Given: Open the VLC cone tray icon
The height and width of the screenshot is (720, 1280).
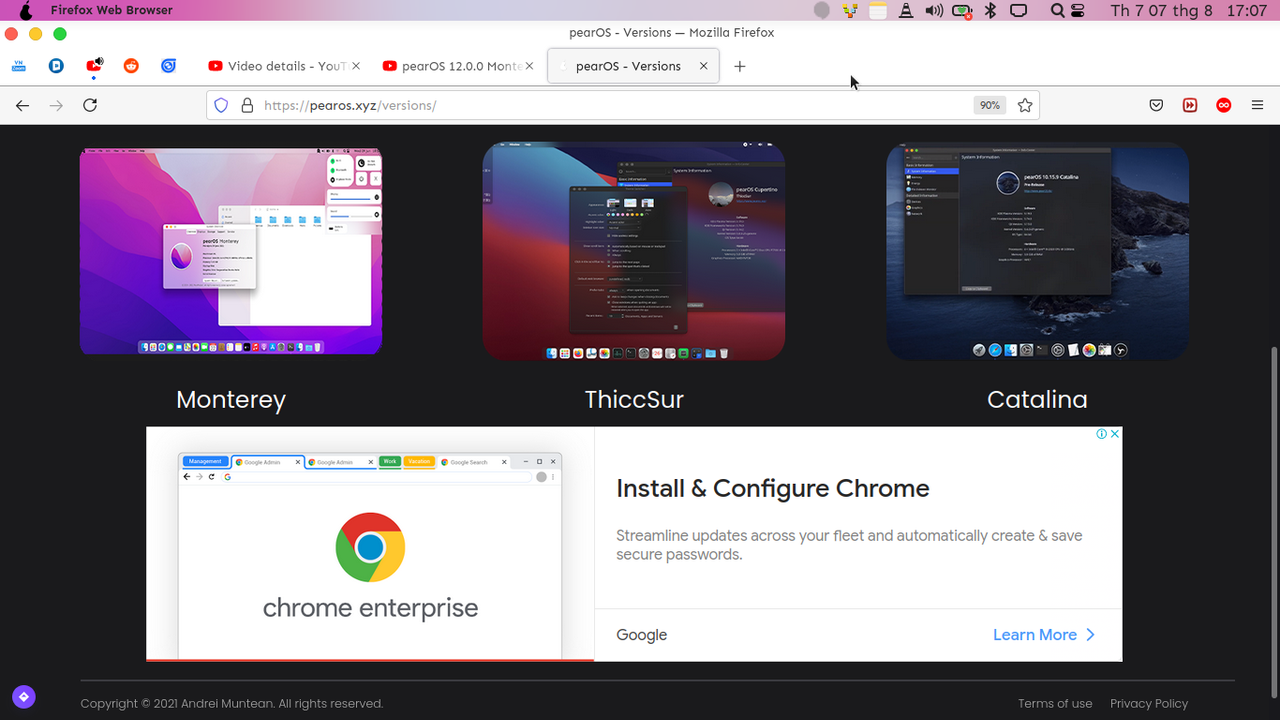Looking at the screenshot, I should click(x=906, y=10).
